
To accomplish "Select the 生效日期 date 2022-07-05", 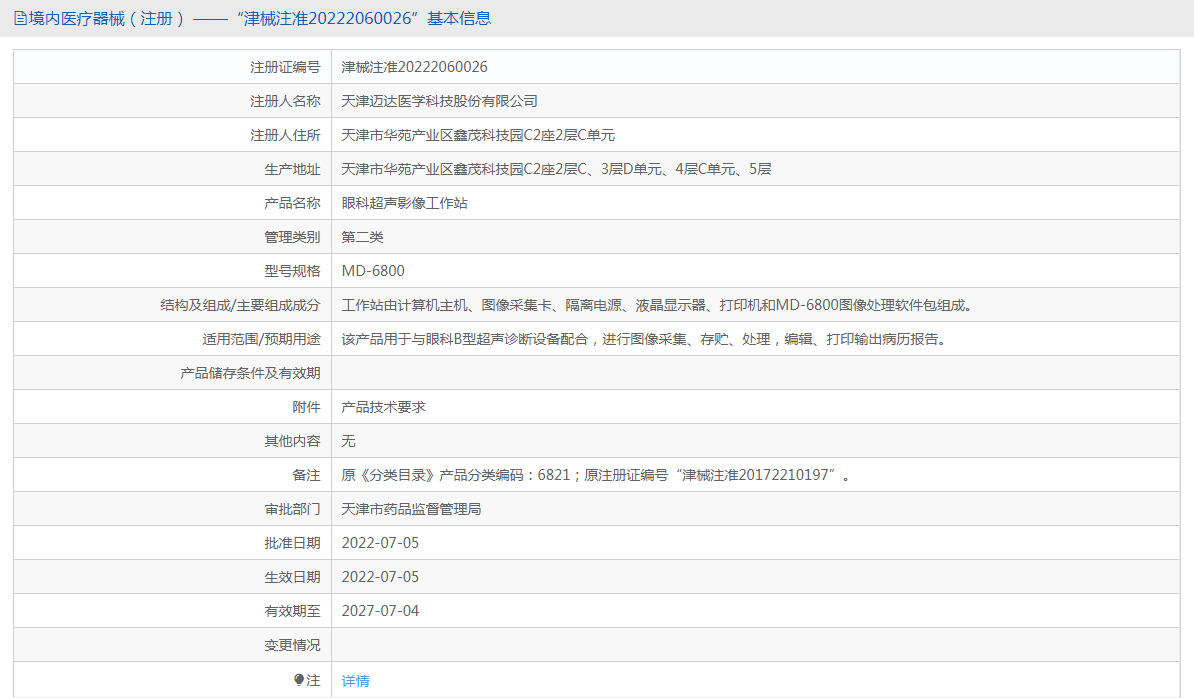I will [x=380, y=577].
